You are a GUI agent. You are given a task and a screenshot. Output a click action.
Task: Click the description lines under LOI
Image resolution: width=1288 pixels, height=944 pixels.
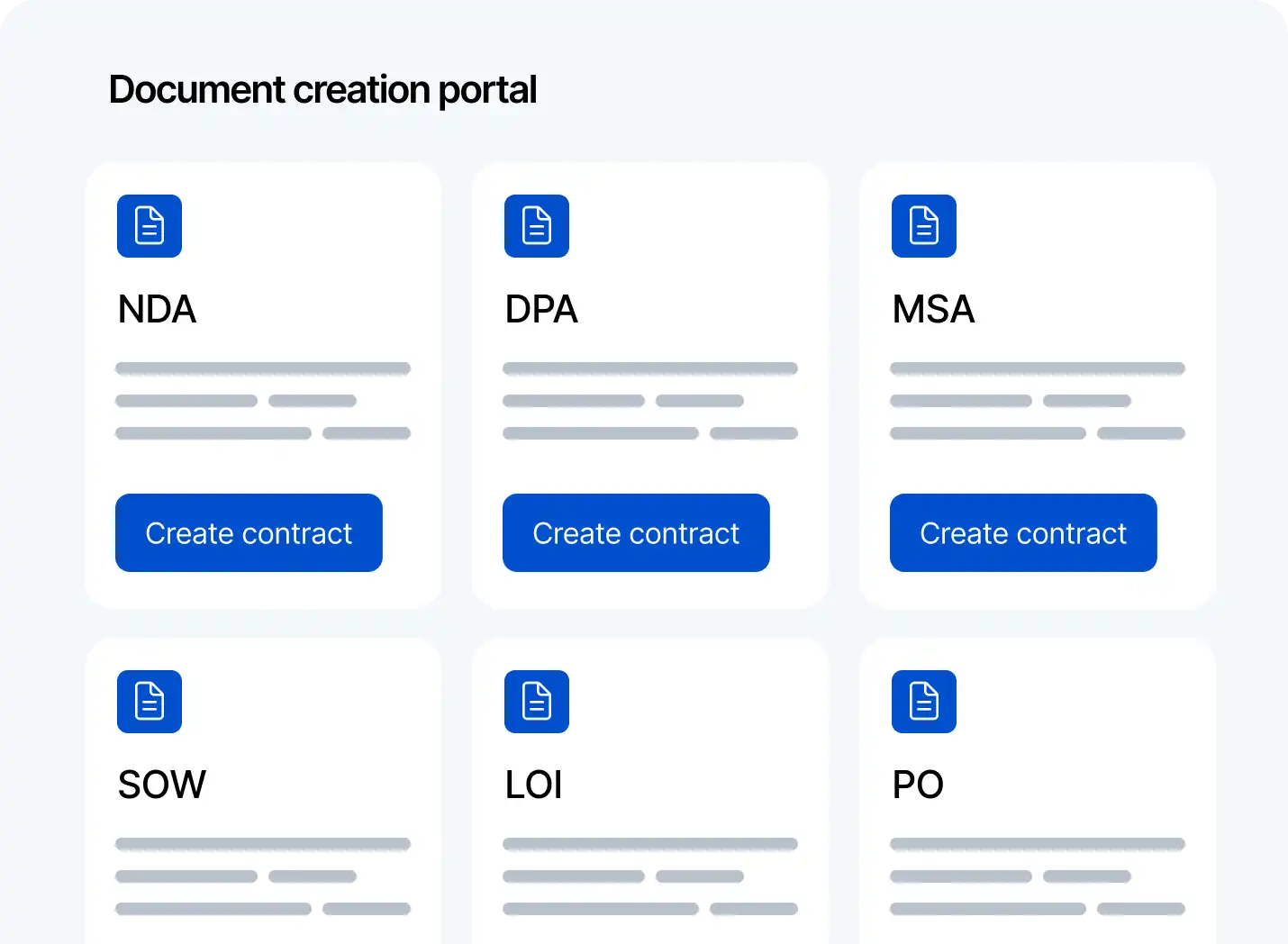[650, 876]
